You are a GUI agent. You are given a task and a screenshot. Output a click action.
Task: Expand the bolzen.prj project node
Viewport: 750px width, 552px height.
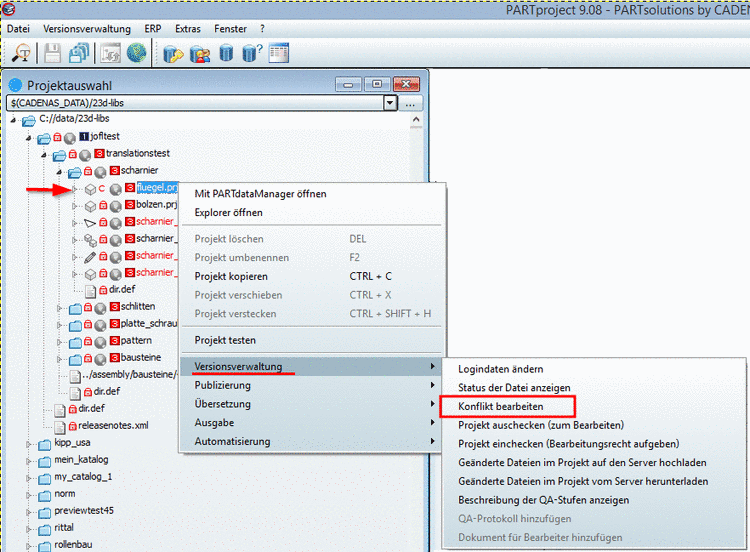pos(74,206)
